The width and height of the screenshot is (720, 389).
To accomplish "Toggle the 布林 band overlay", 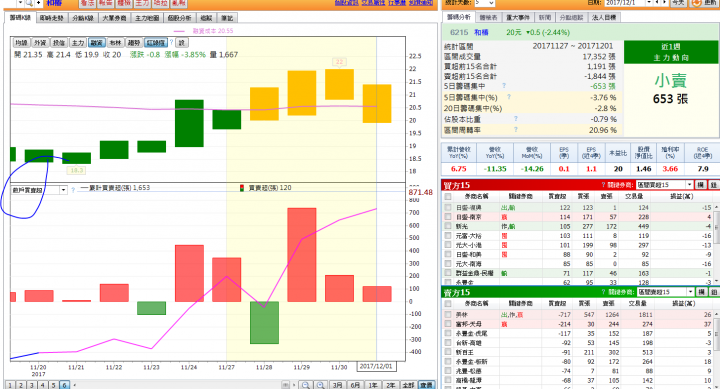I will [115, 43].
